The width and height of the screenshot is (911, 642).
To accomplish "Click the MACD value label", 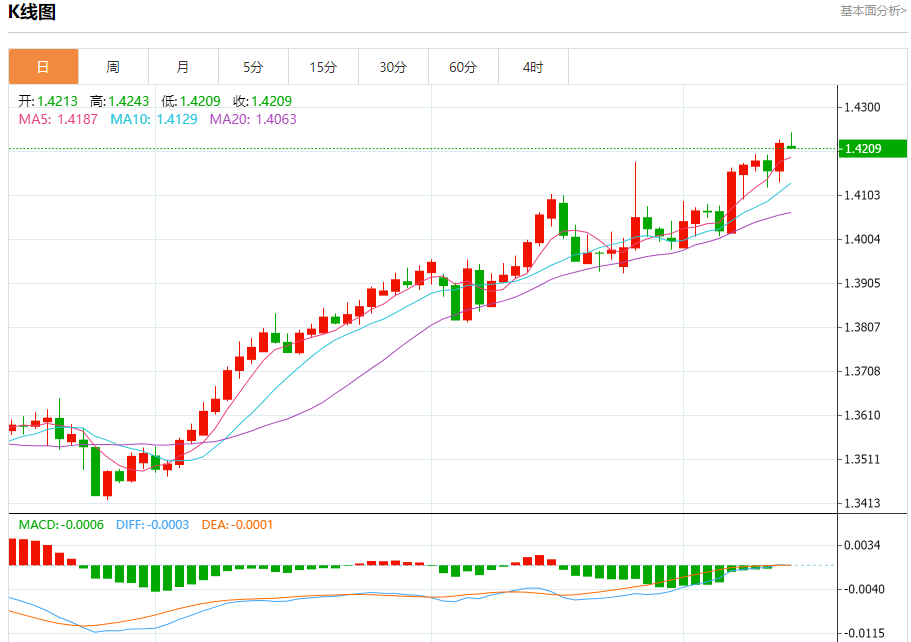I will tap(62, 525).
